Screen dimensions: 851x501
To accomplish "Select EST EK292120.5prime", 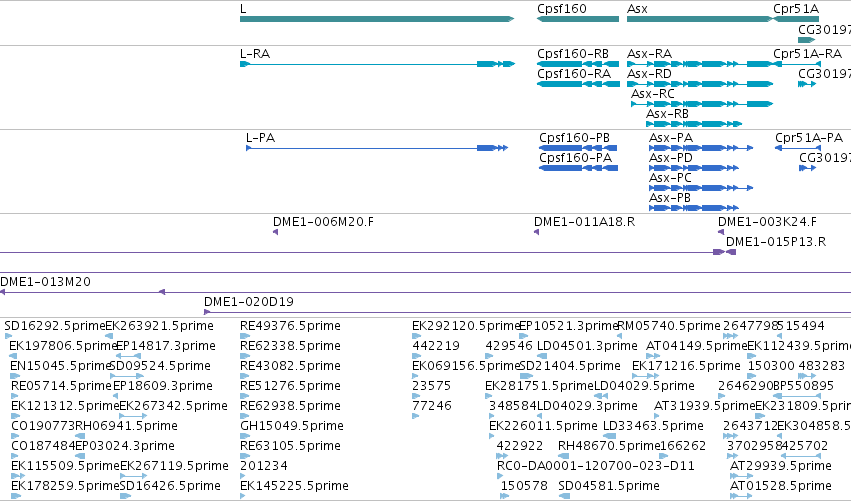I will tap(466, 326).
